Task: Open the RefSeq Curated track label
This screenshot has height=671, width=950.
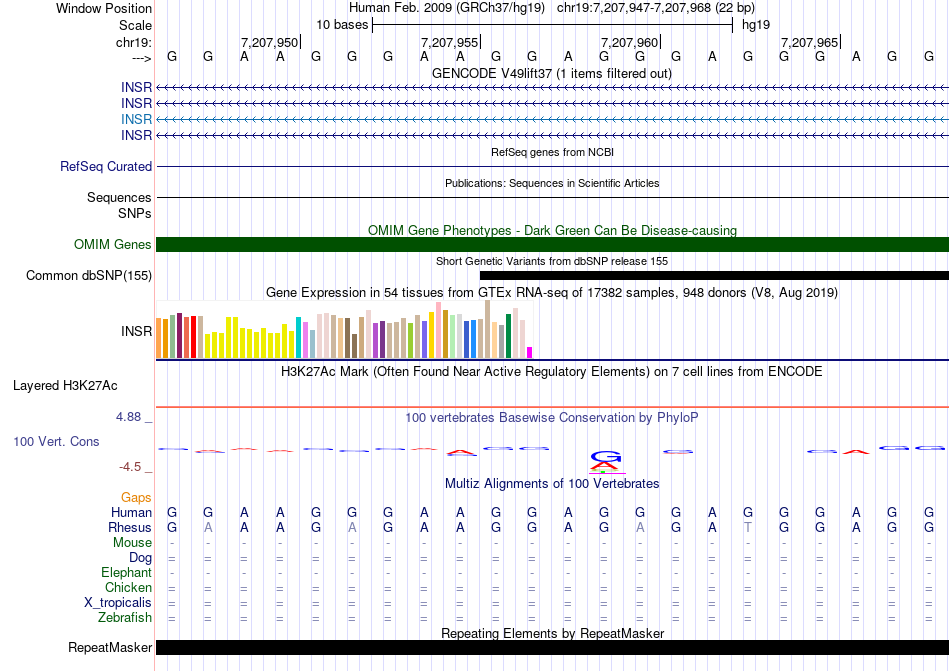Action: [x=106, y=167]
